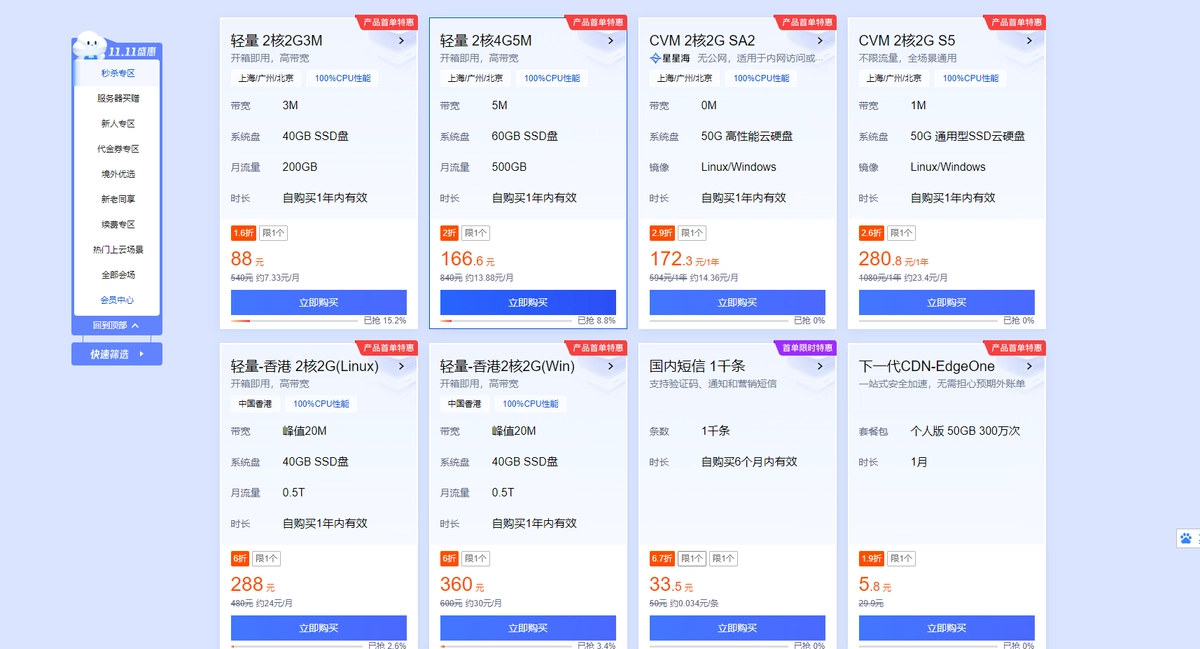This screenshot has height=649, width=1200.
Task: Click the 轻量-香港 2核2G(Linux) title
Action: [x=305, y=367]
